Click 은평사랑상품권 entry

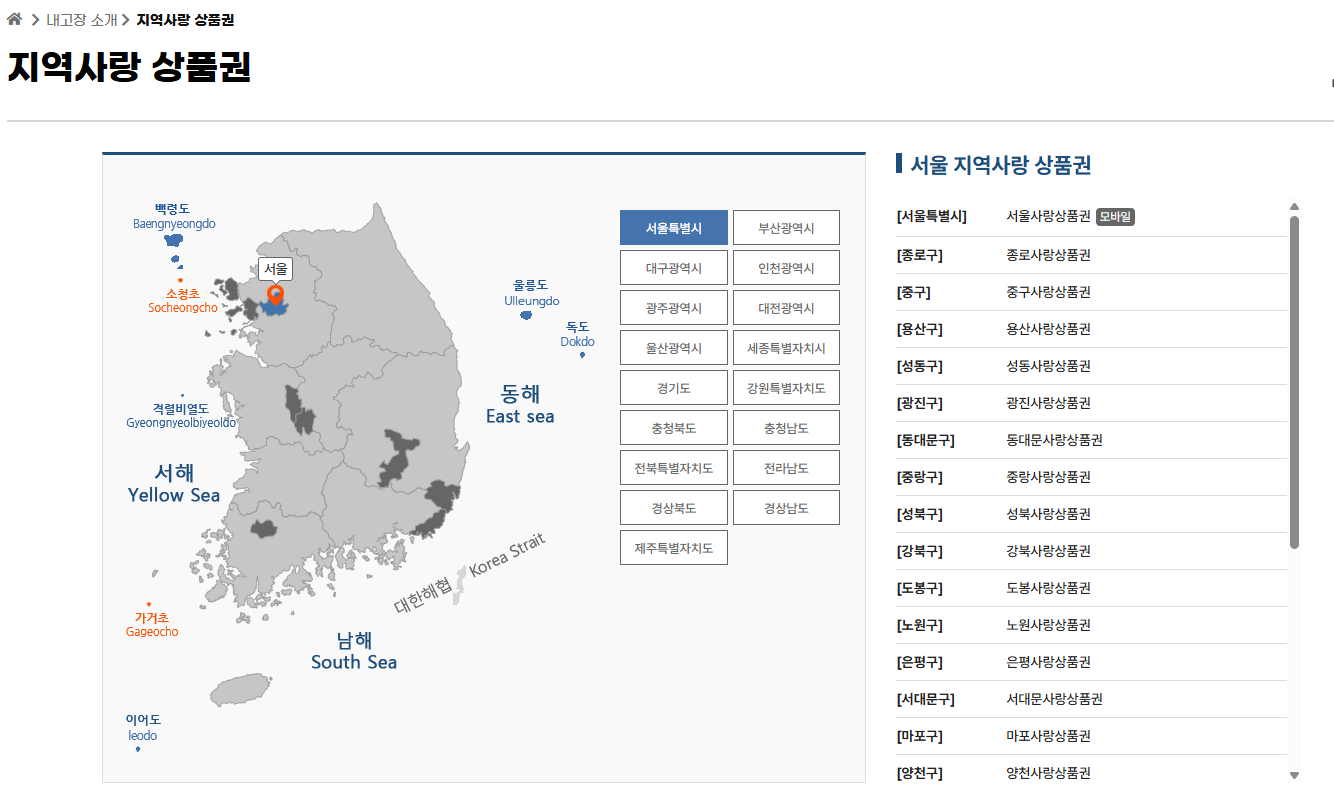1048,662
